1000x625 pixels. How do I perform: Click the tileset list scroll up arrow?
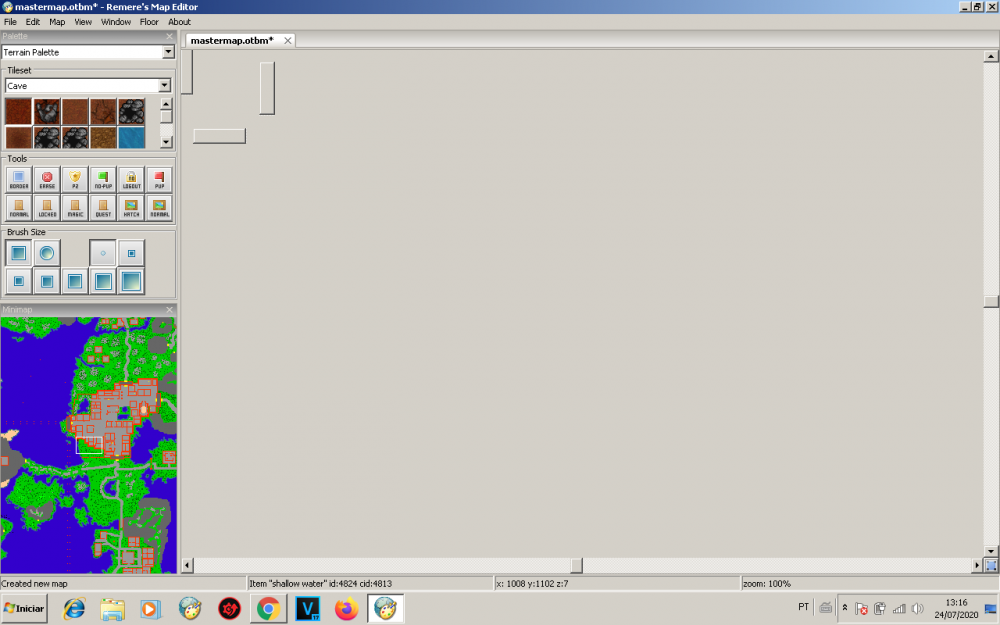click(166, 103)
